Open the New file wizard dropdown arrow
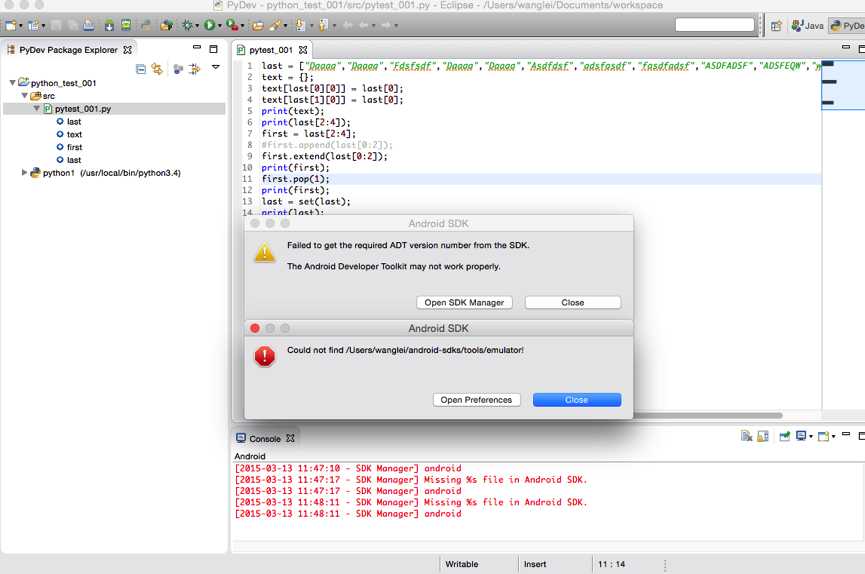The height and width of the screenshot is (574, 865). pyautogui.click(x=21, y=26)
